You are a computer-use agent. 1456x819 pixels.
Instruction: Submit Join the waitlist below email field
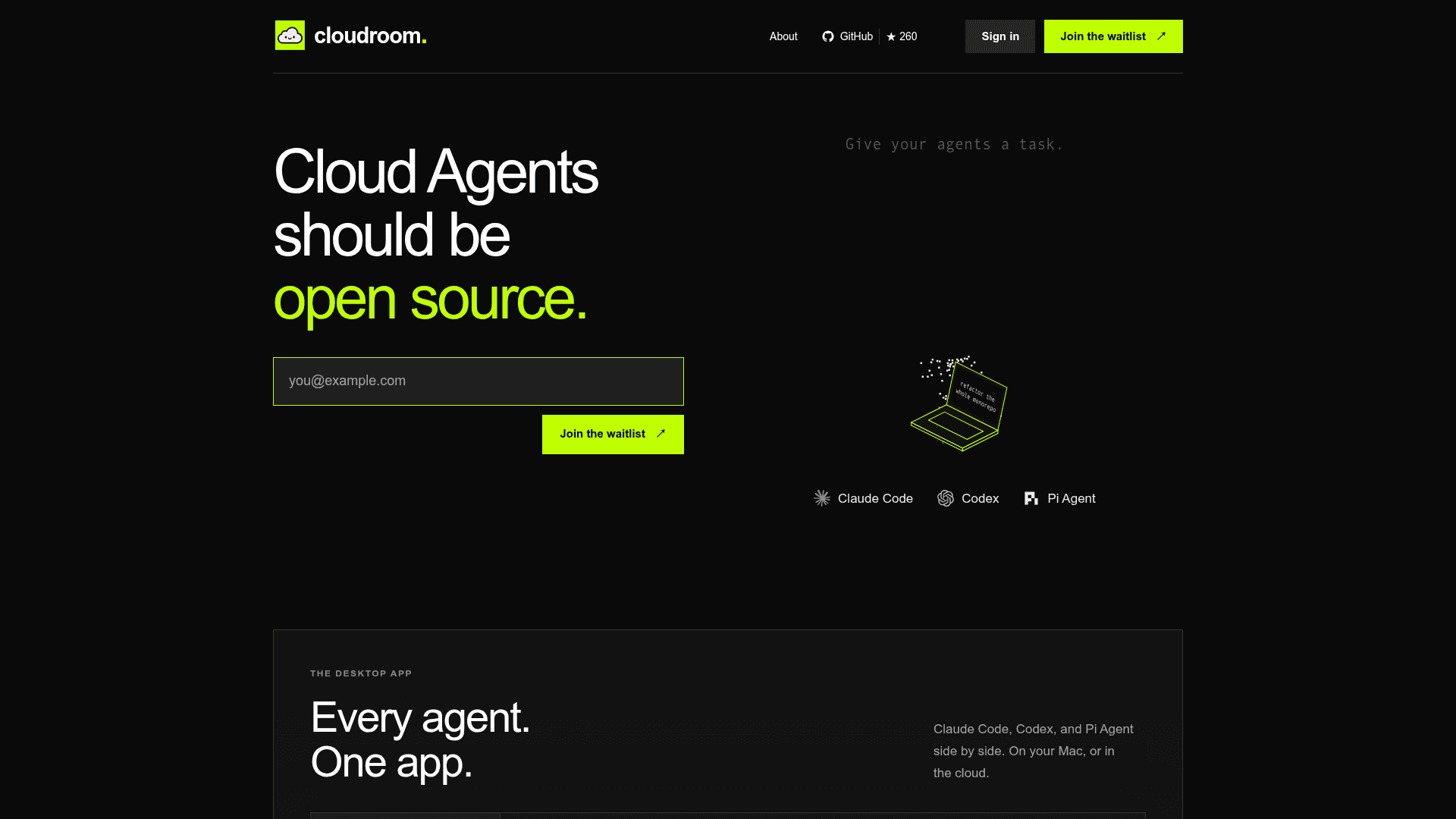(x=613, y=435)
